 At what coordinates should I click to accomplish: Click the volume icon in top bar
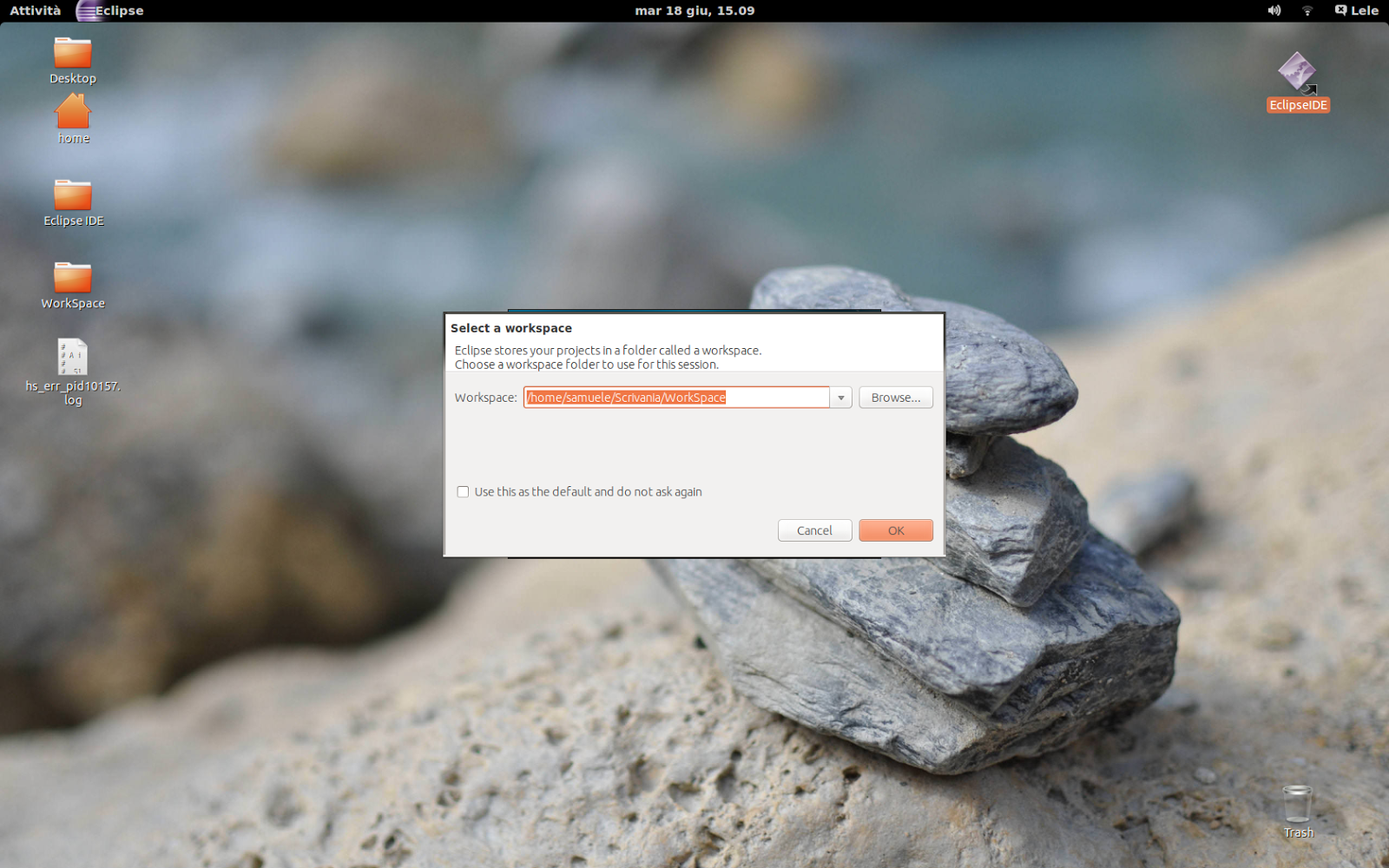pos(1274,10)
